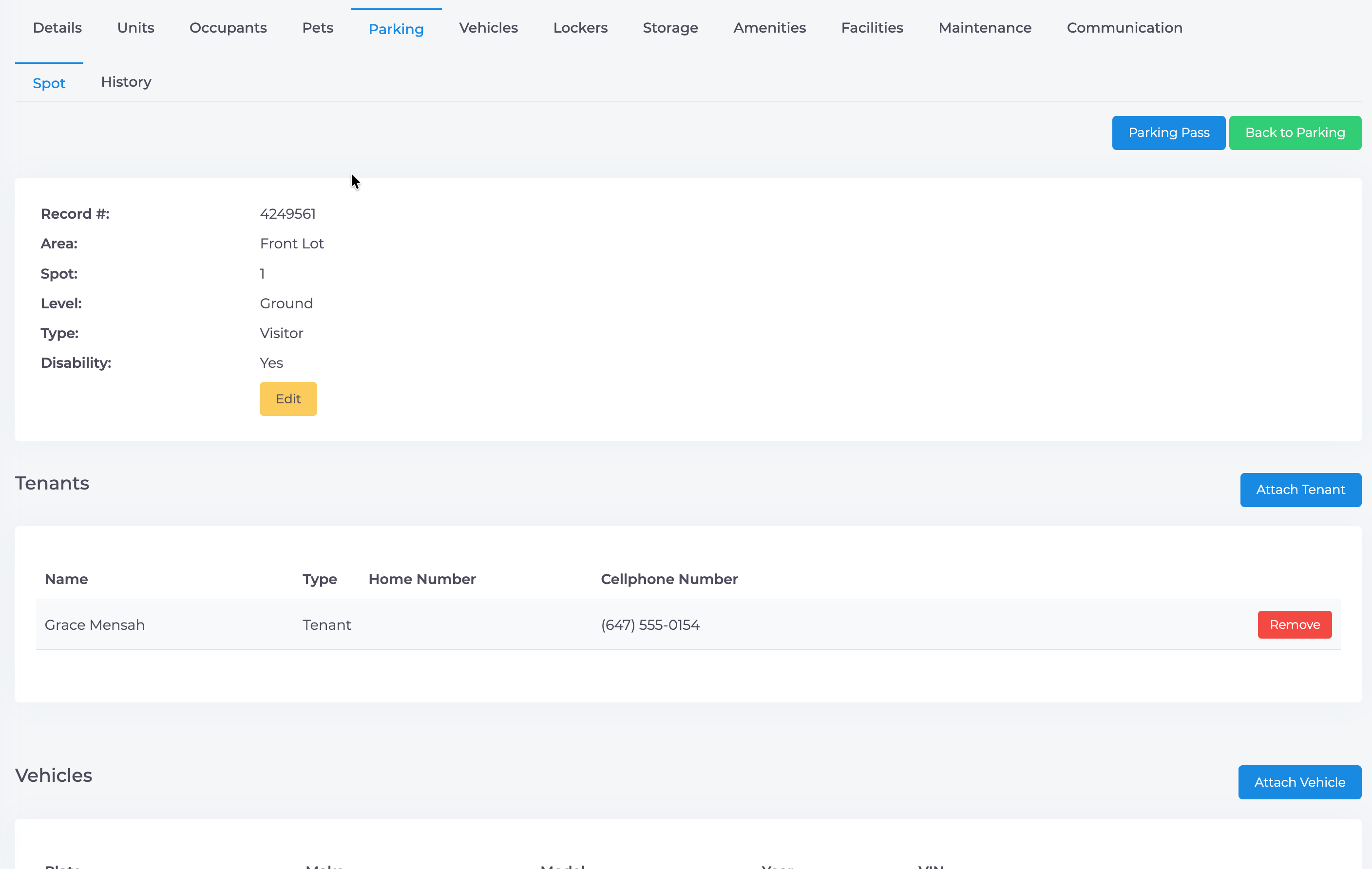Open the Details tab
The image size is (1372, 869).
tap(57, 27)
